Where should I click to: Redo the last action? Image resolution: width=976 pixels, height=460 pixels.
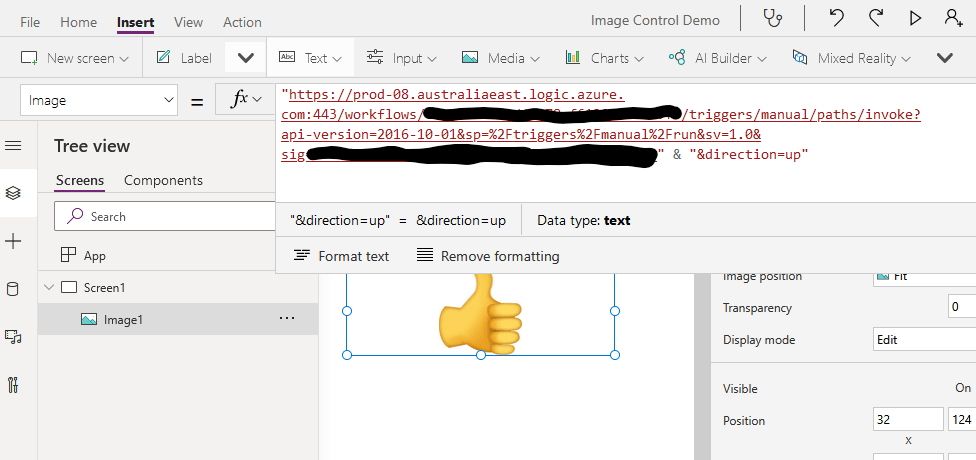pos(876,18)
